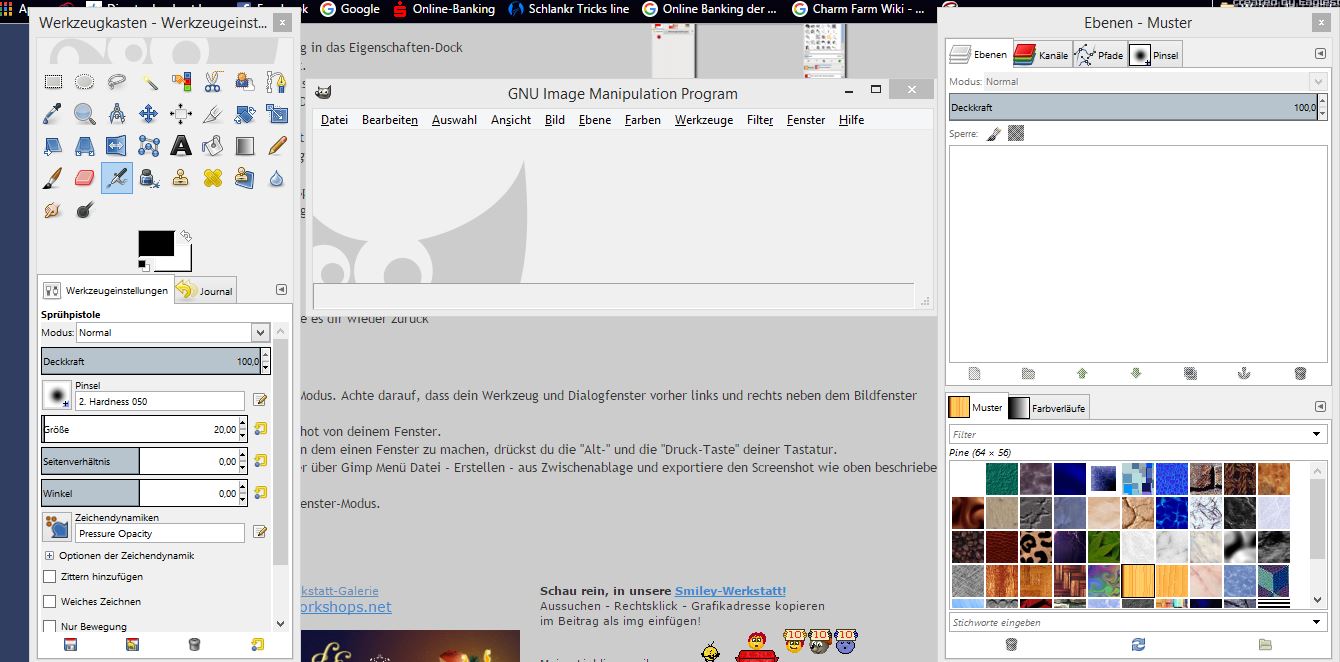Viewport: 1340px width, 662px height.
Task: Select the Rectangle Select tool in toolbox
Action: point(53,82)
